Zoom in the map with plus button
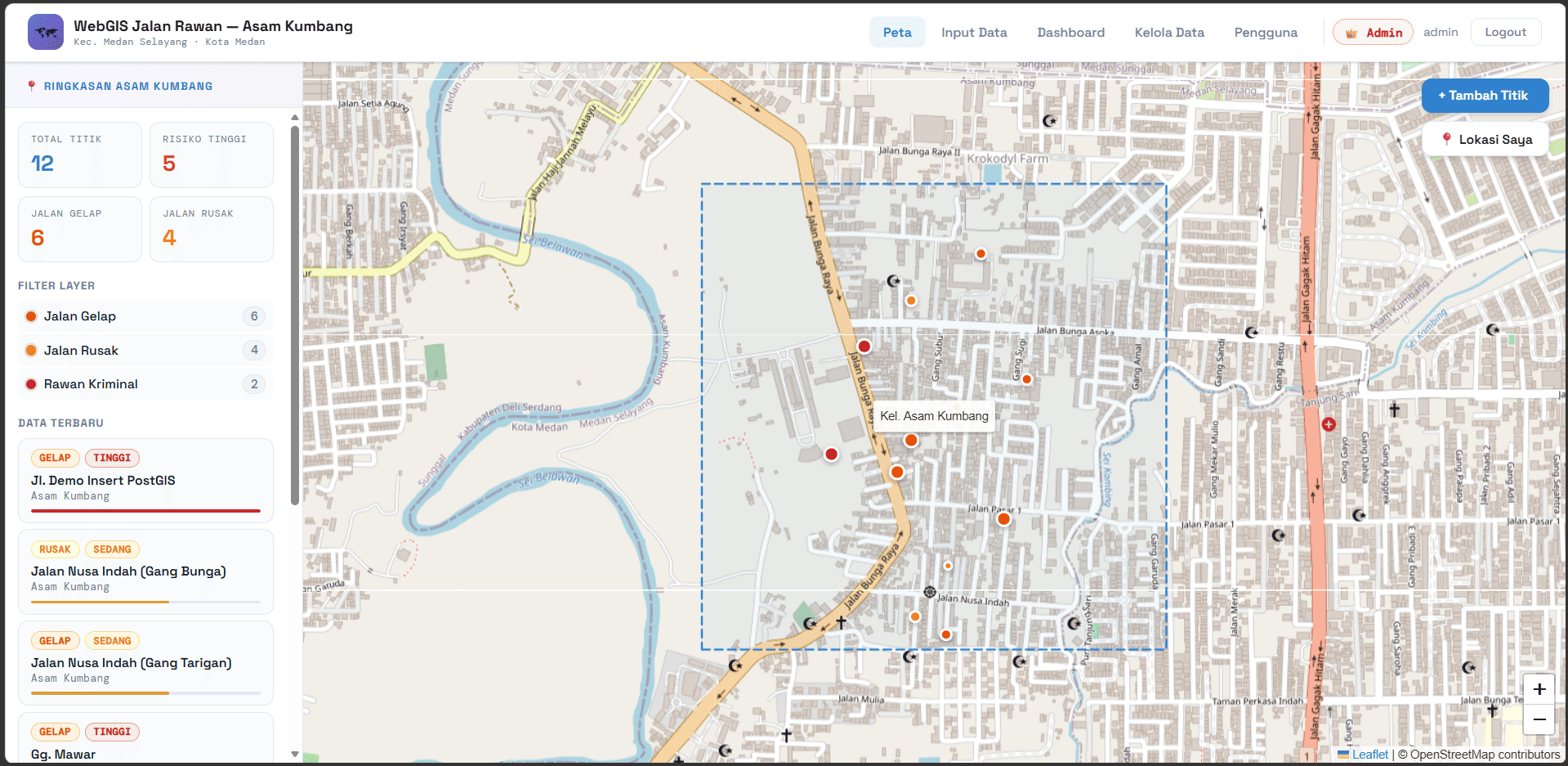 1539,689
